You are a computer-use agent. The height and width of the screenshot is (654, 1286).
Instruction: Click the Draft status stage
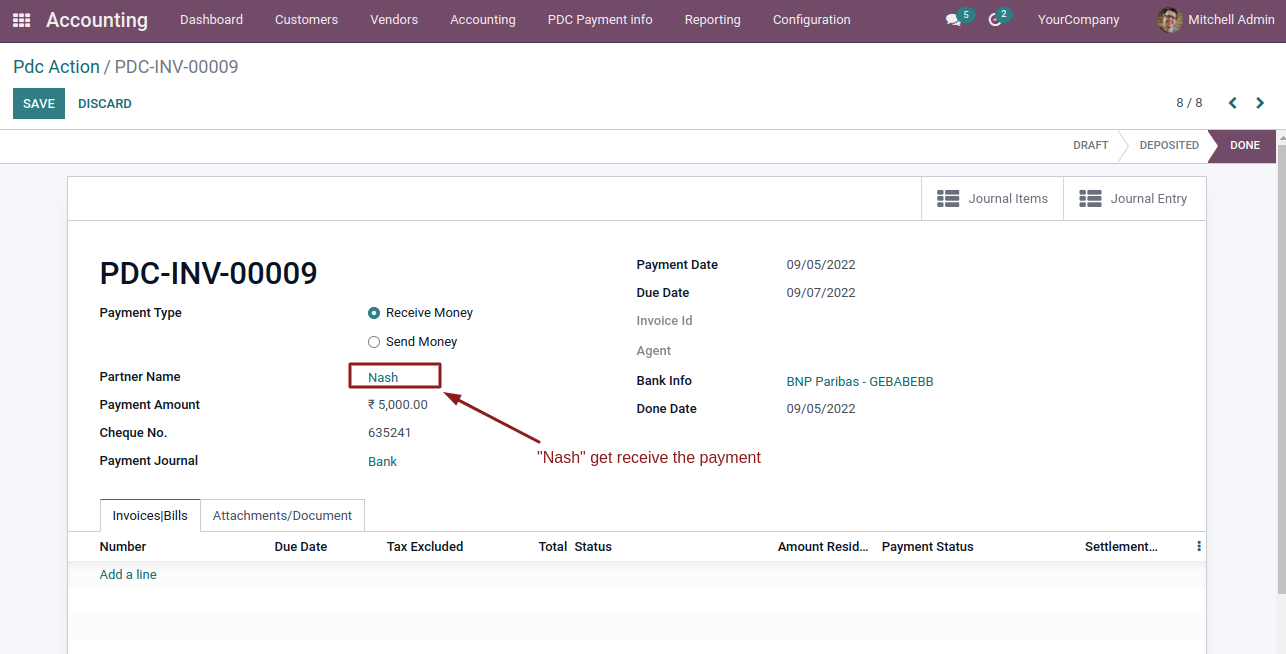(1090, 146)
